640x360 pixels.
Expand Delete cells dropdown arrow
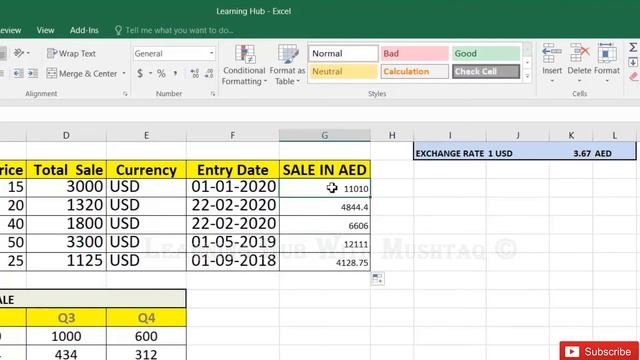[579, 81]
